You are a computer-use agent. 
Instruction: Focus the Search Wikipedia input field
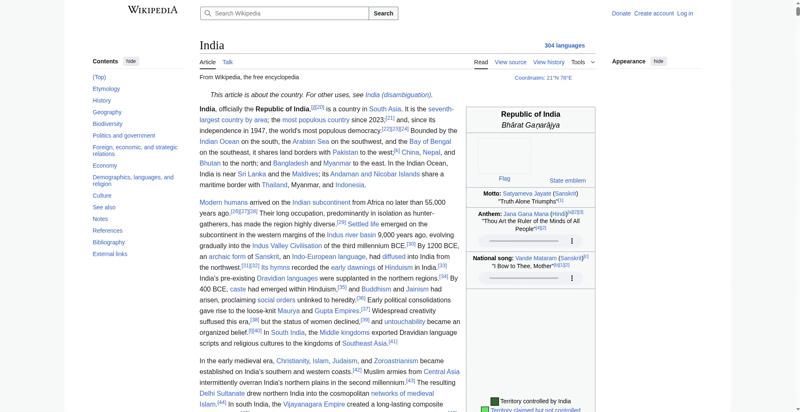(284, 13)
